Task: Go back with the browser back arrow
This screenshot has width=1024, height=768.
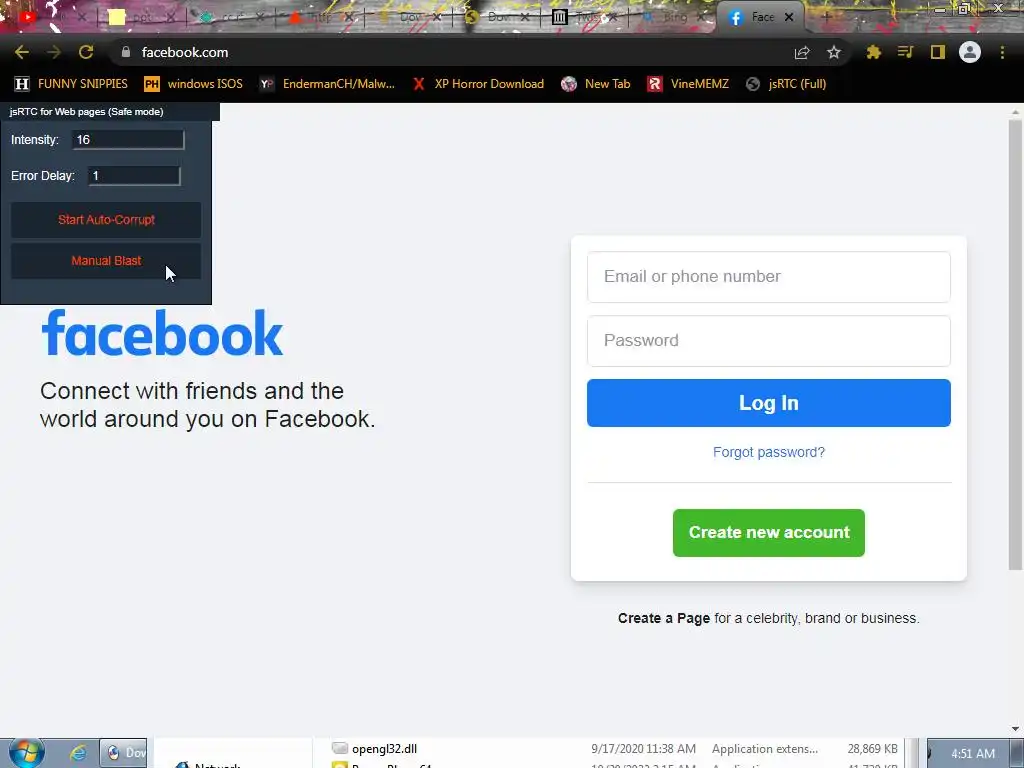Action: 22,52
